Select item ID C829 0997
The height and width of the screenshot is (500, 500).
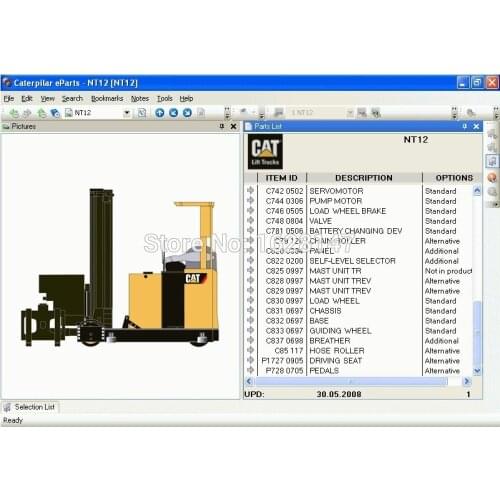(x=284, y=291)
